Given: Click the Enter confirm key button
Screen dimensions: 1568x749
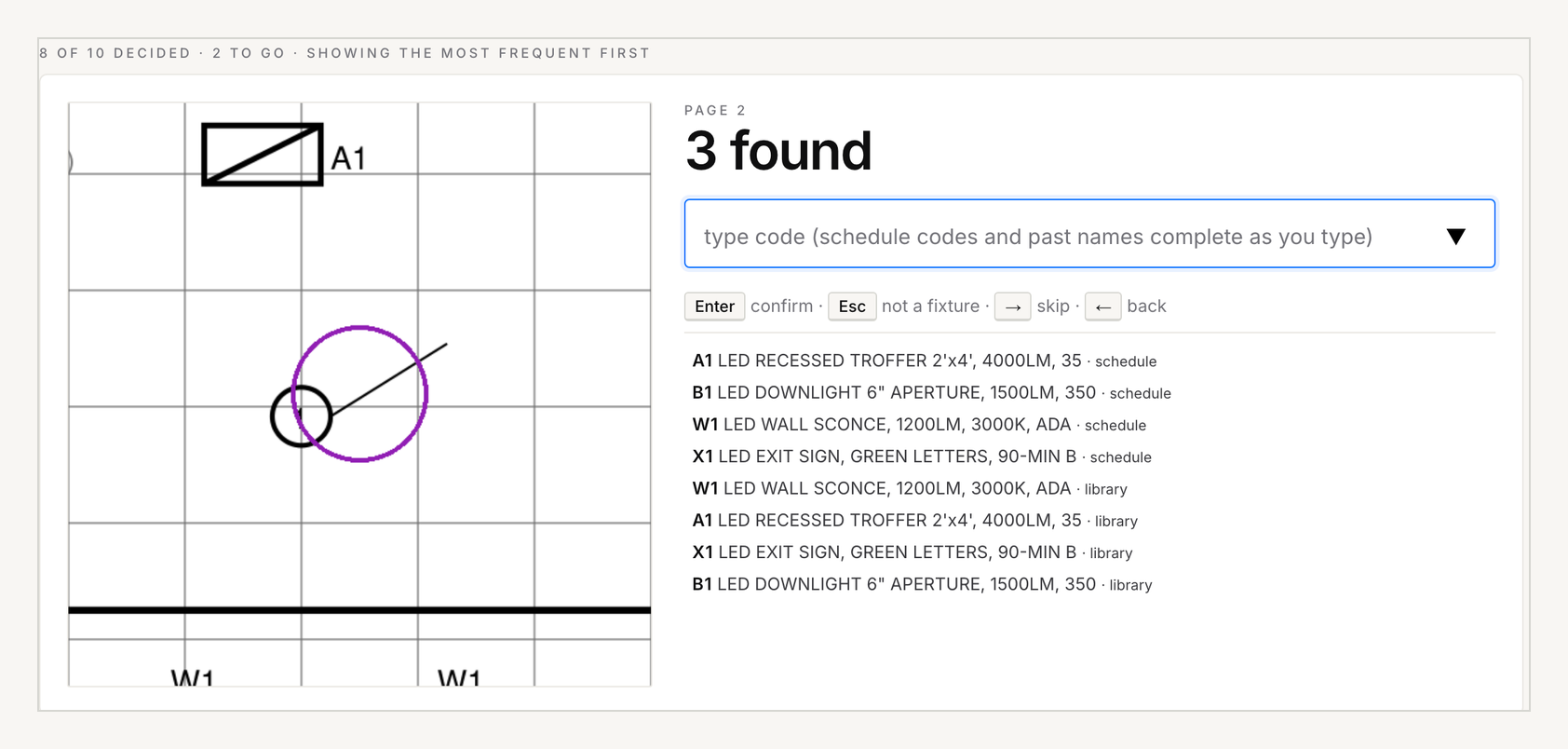Looking at the screenshot, I should [714, 306].
